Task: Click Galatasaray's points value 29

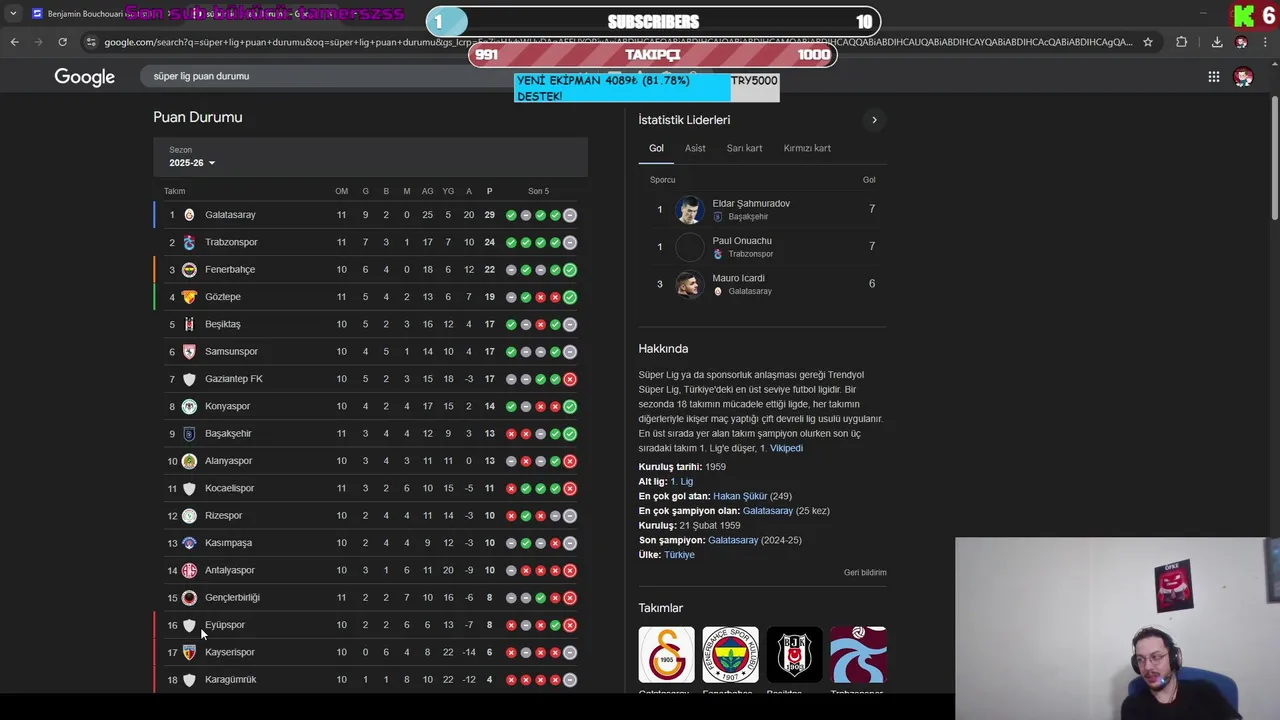Action: [x=489, y=215]
